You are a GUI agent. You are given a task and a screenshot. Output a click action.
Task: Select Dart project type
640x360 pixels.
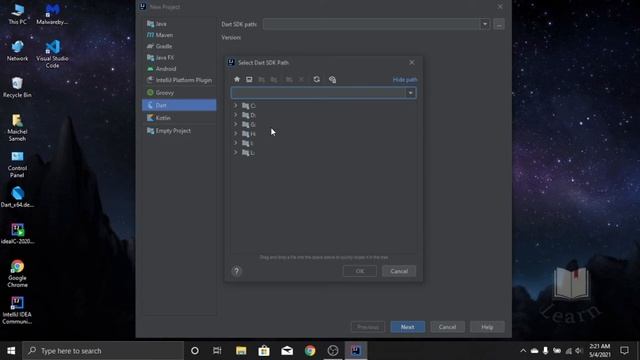point(179,105)
